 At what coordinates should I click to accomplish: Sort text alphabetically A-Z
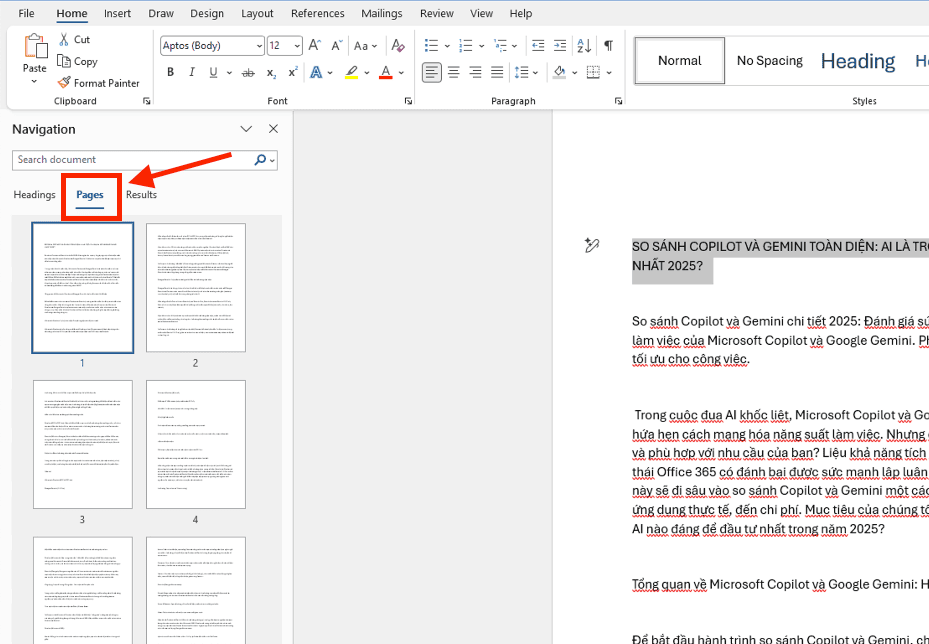click(x=584, y=46)
